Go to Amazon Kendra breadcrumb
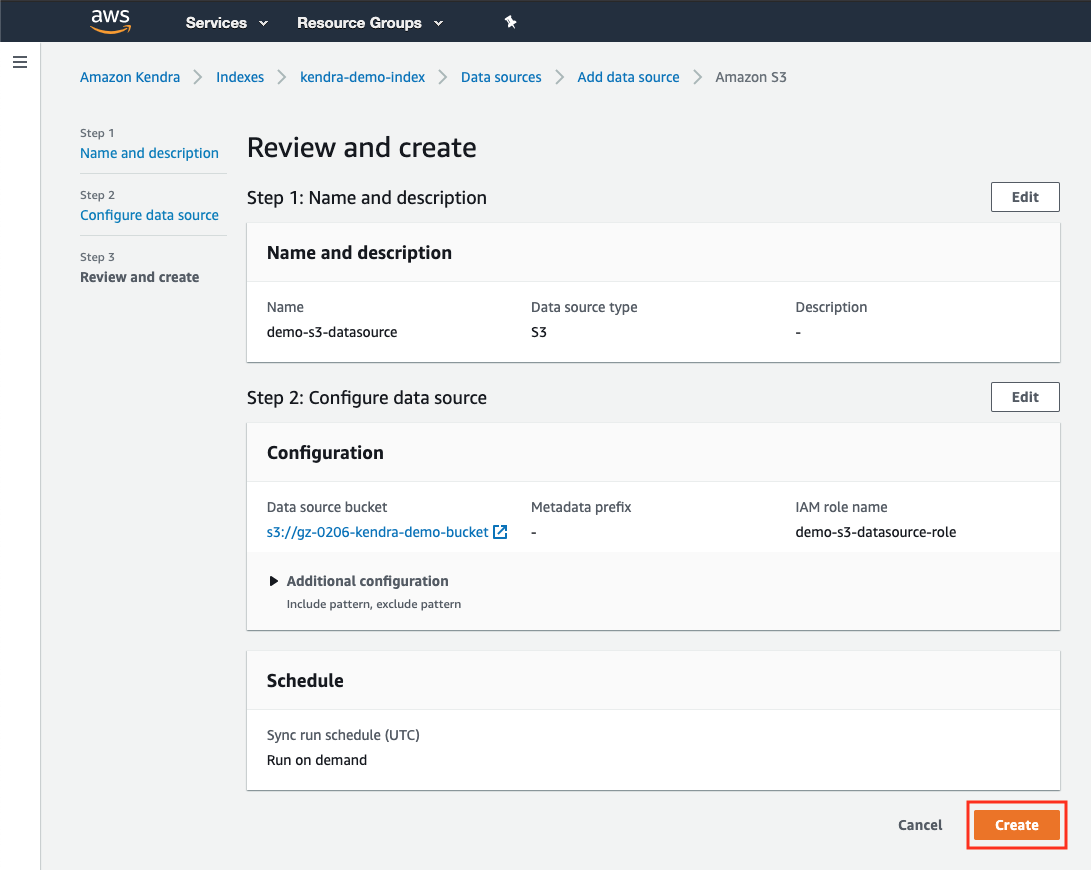Image resolution: width=1091 pixels, height=870 pixels. tap(130, 77)
